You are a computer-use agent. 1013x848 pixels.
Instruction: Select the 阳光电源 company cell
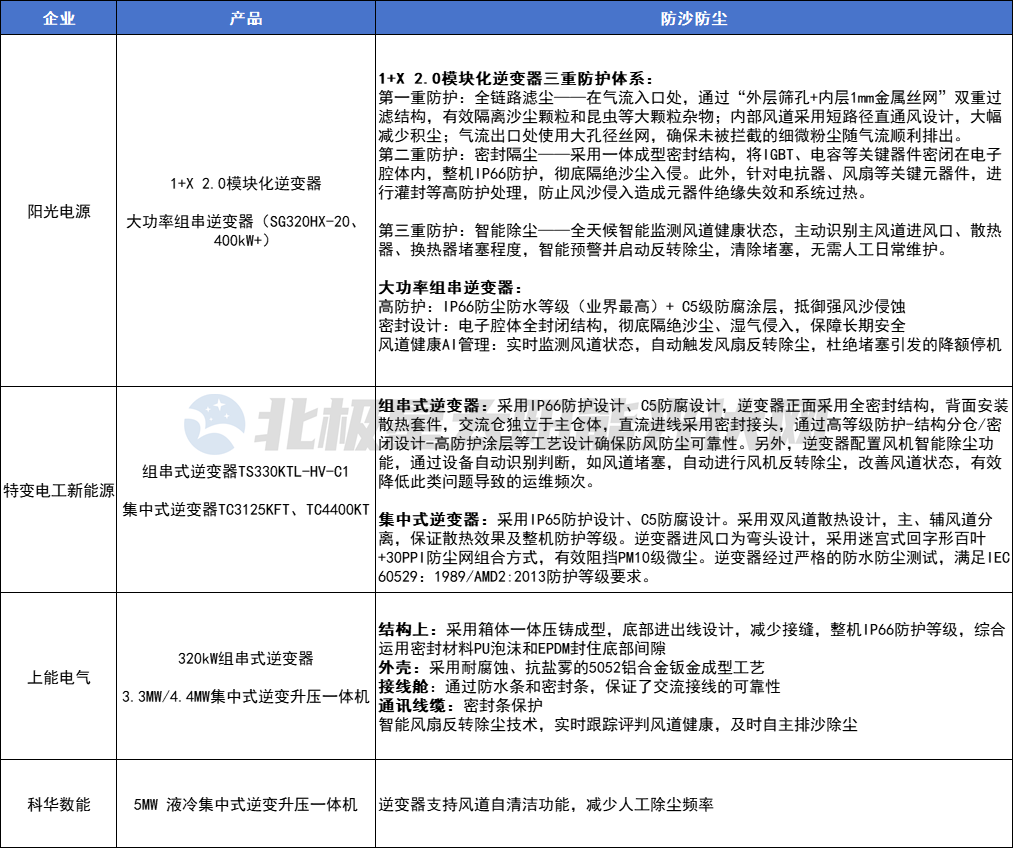pos(58,211)
